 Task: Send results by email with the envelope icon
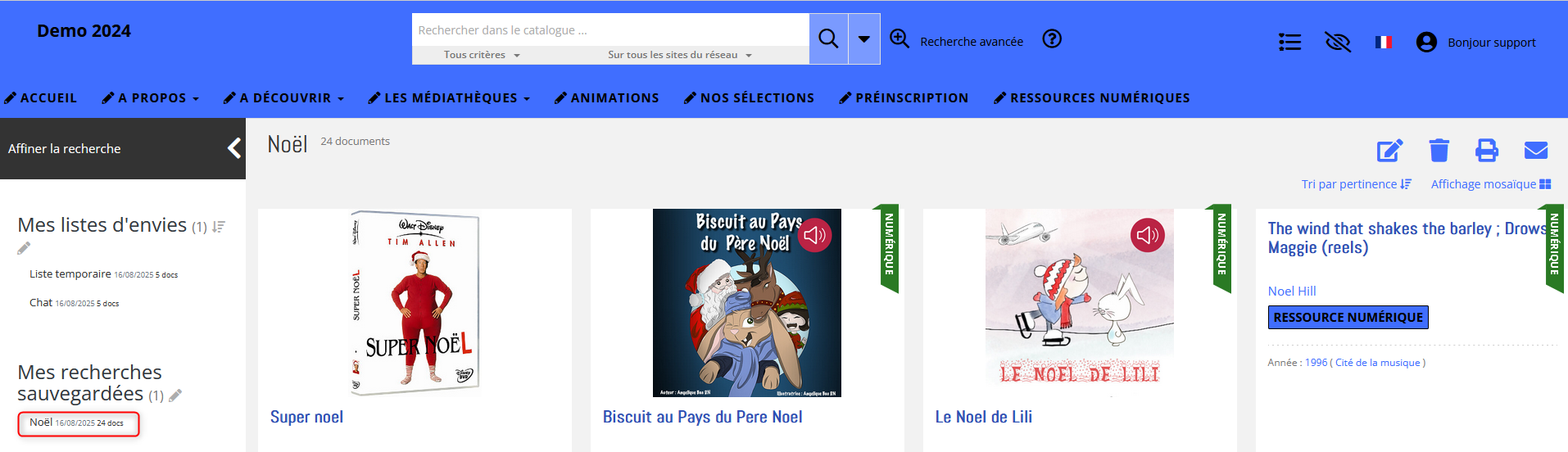click(1536, 151)
